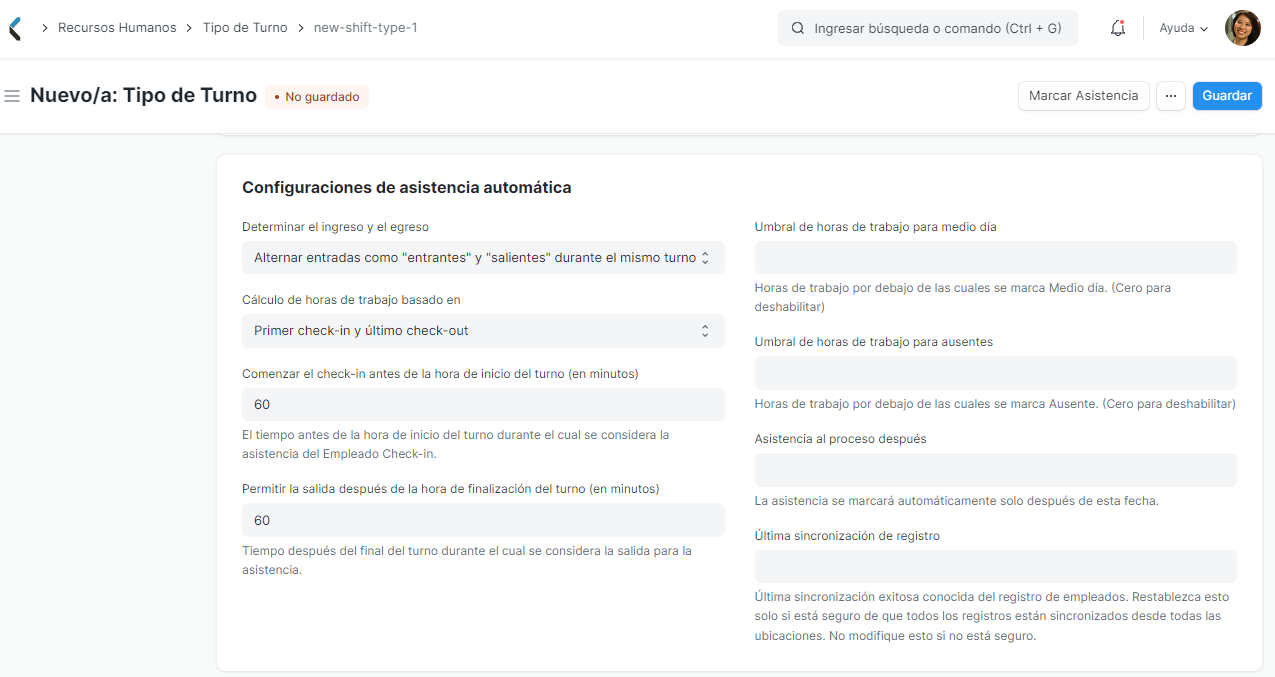Image resolution: width=1275 pixels, height=677 pixels.
Task: Click the global search bar
Action: 927,27
